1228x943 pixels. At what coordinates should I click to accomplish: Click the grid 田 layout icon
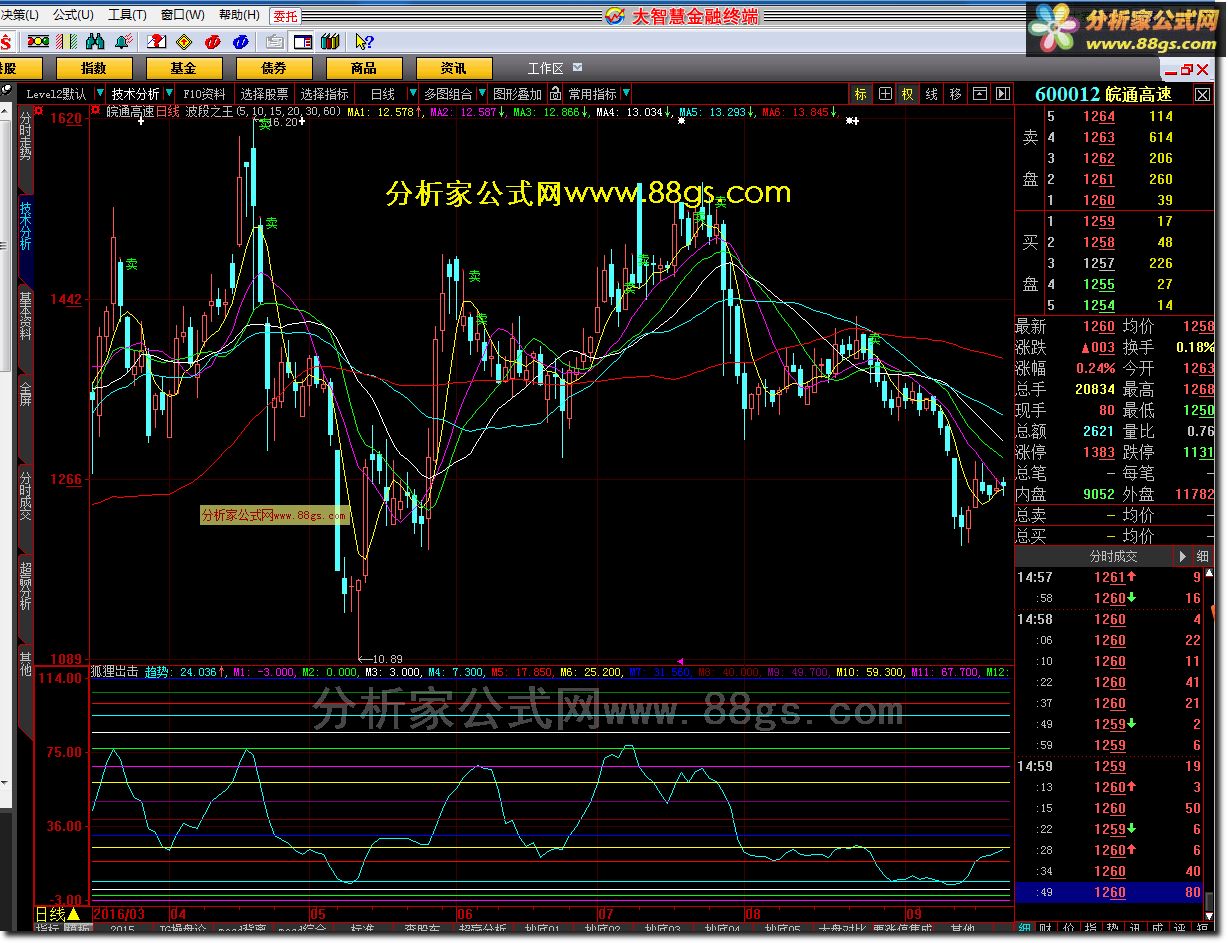coord(885,94)
